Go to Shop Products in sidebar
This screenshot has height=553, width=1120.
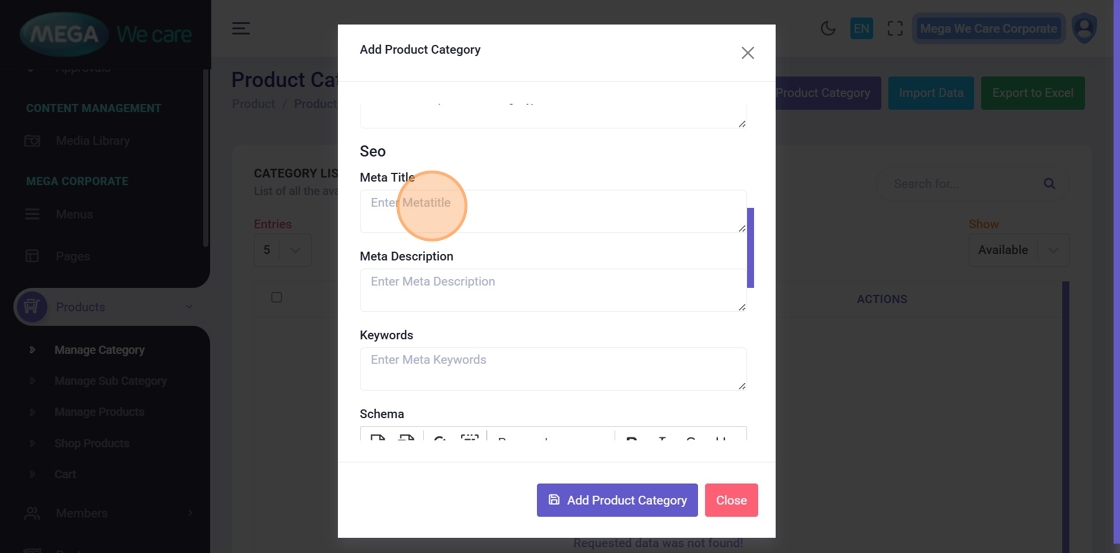[x=92, y=443]
